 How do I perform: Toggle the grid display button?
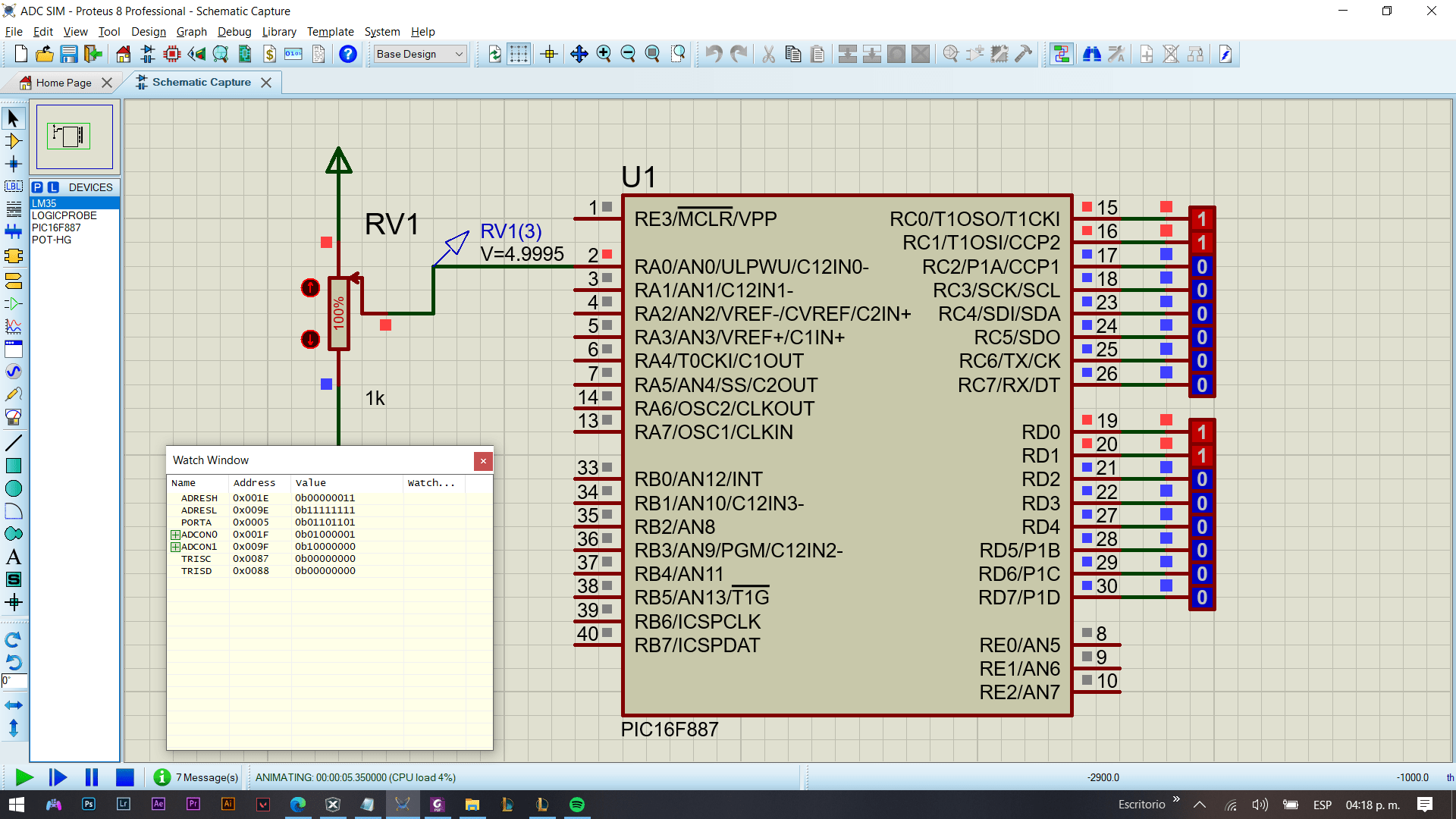tap(519, 54)
